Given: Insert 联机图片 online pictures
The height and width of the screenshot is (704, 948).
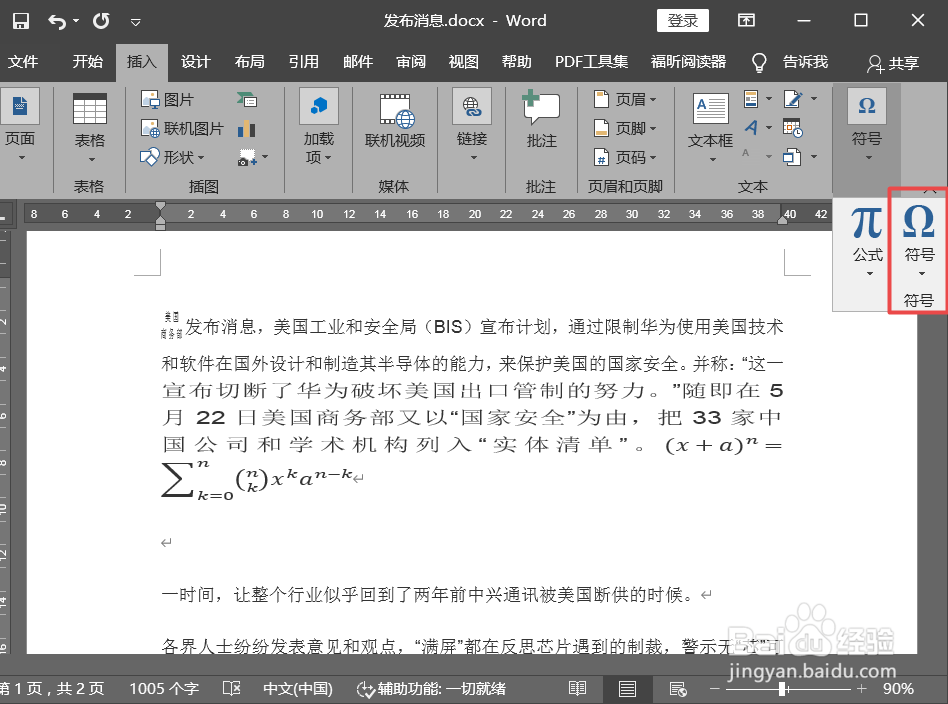Looking at the screenshot, I should pos(182,128).
